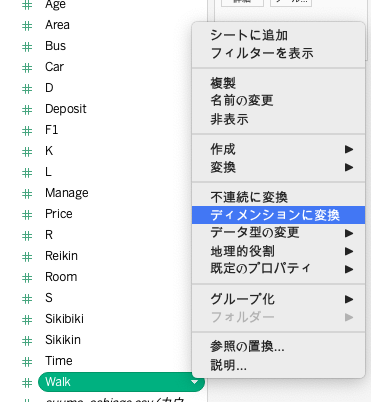Click number type icon beside Walk
371x402 pixels.
coord(27,383)
